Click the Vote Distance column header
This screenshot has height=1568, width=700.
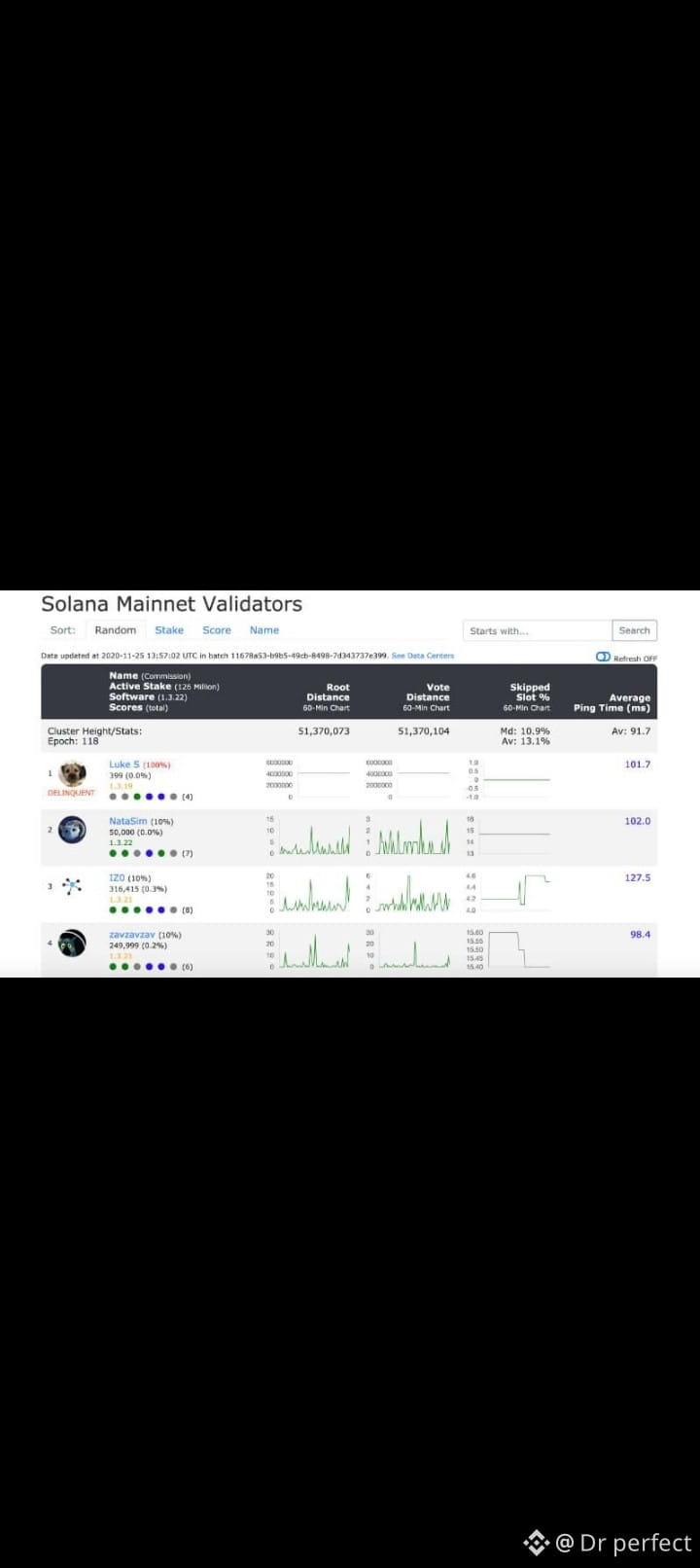428,696
